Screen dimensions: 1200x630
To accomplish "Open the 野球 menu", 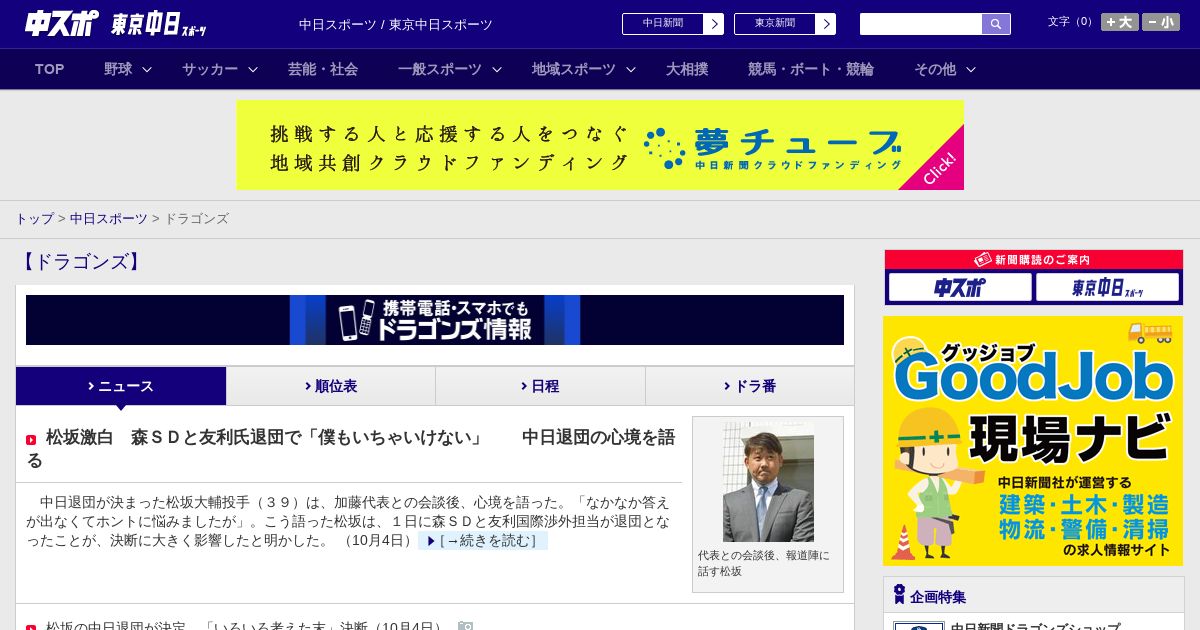I will click(118, 69).
